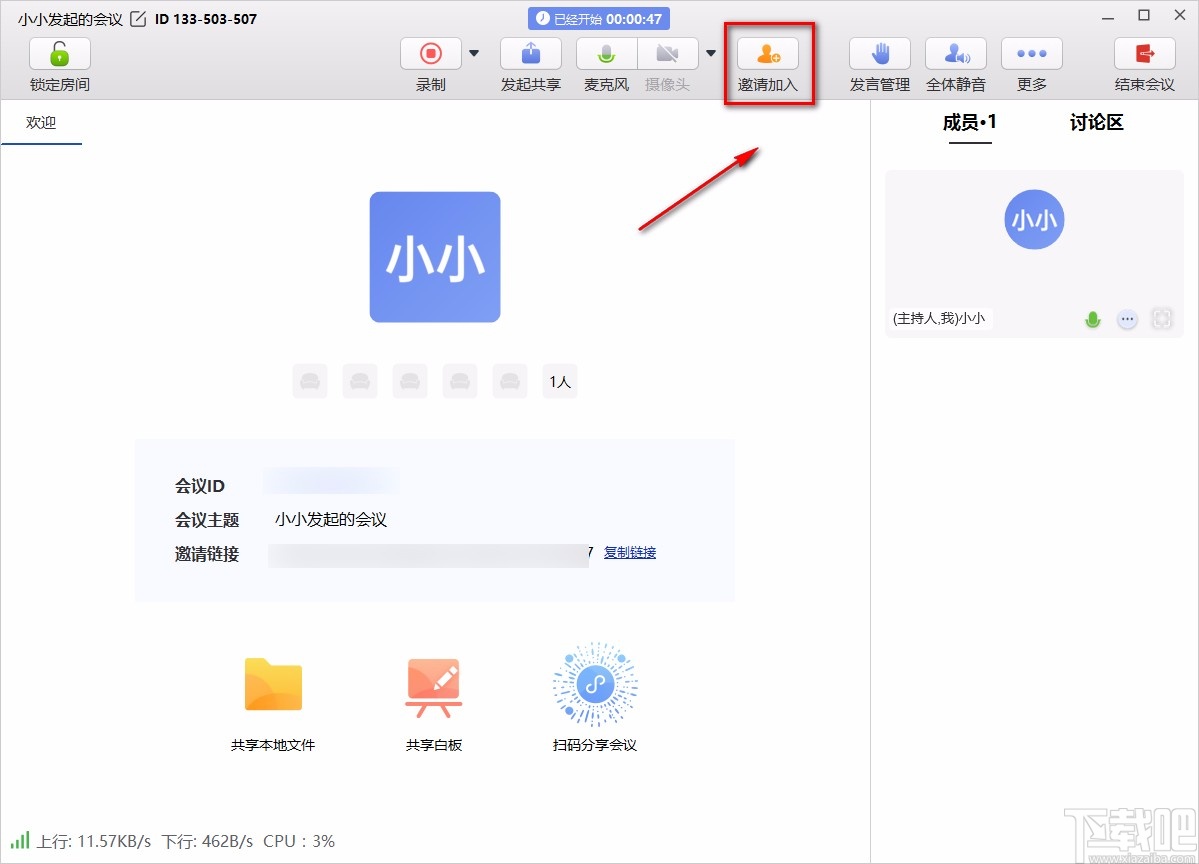The image size is (1199, 864).
Task: Start recording with the 录制 icon
Action: coord(430,53)
